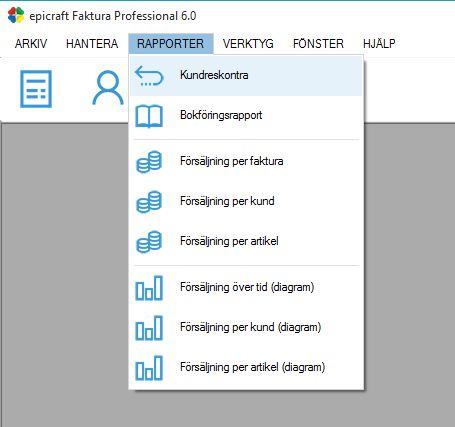455x427 pixels.
Task: Click coins icon beside Försäljning per faktura
Action: point(149,162)
